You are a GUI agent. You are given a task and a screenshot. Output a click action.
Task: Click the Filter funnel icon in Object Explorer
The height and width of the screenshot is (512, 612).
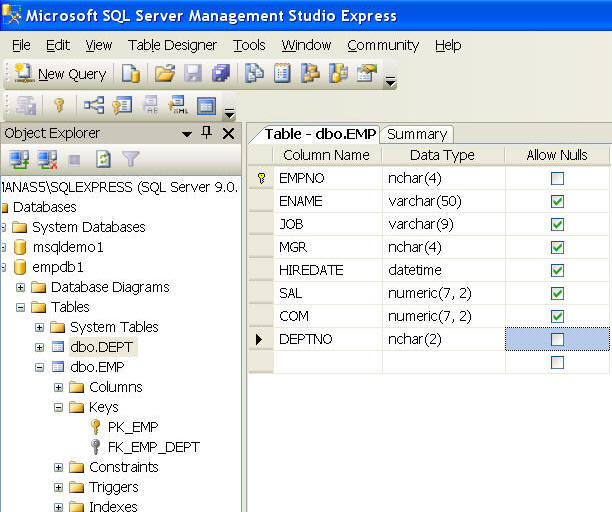pyautogui.click(x=130, y=159)
